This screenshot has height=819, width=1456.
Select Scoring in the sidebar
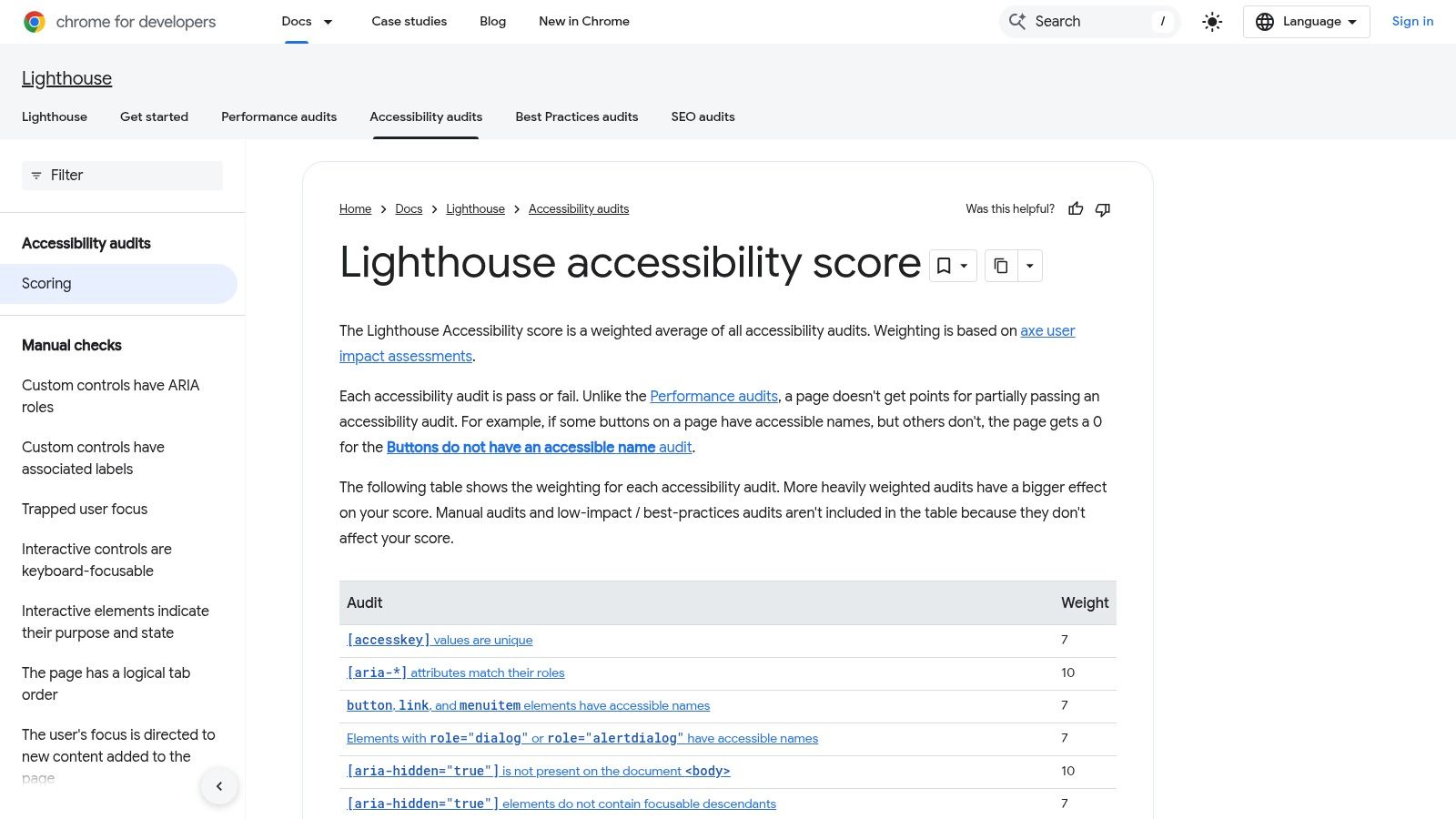coord(46,283)
